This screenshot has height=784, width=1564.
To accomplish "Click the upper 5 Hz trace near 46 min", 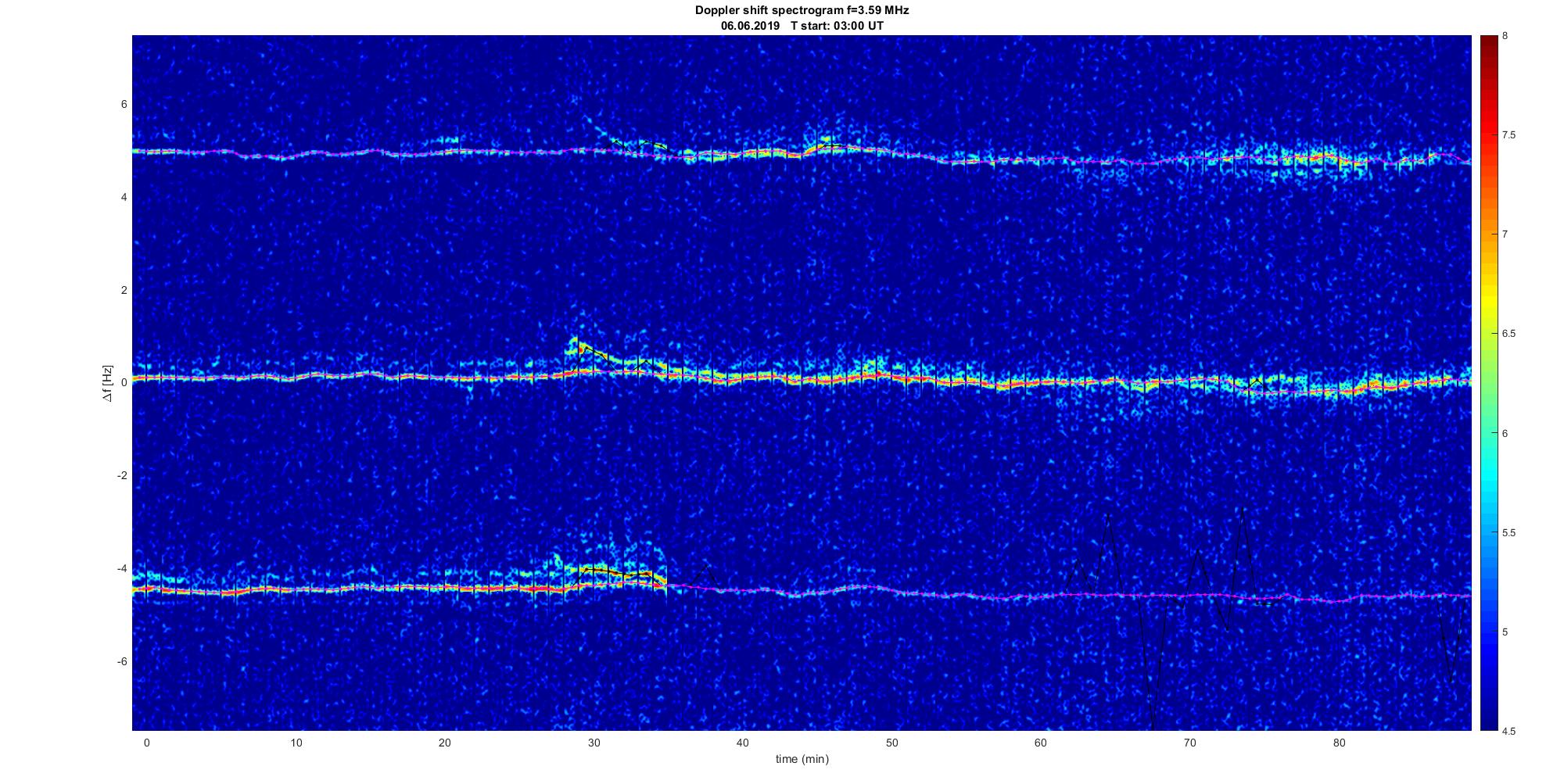I will (829, 145).
